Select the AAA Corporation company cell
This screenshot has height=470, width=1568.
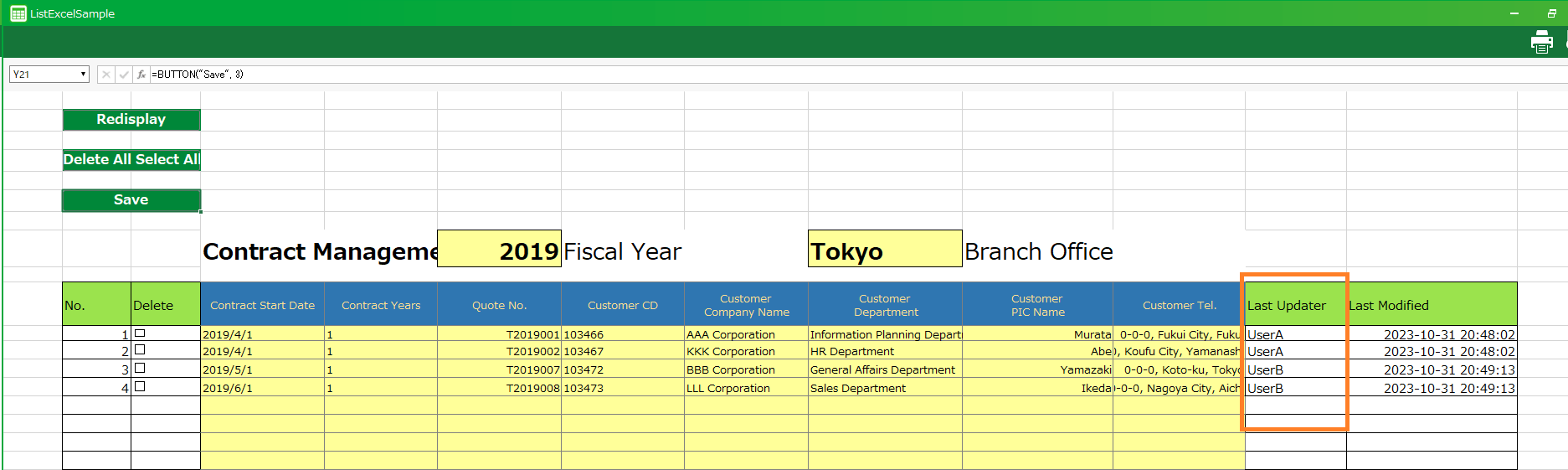coord(745,334)
